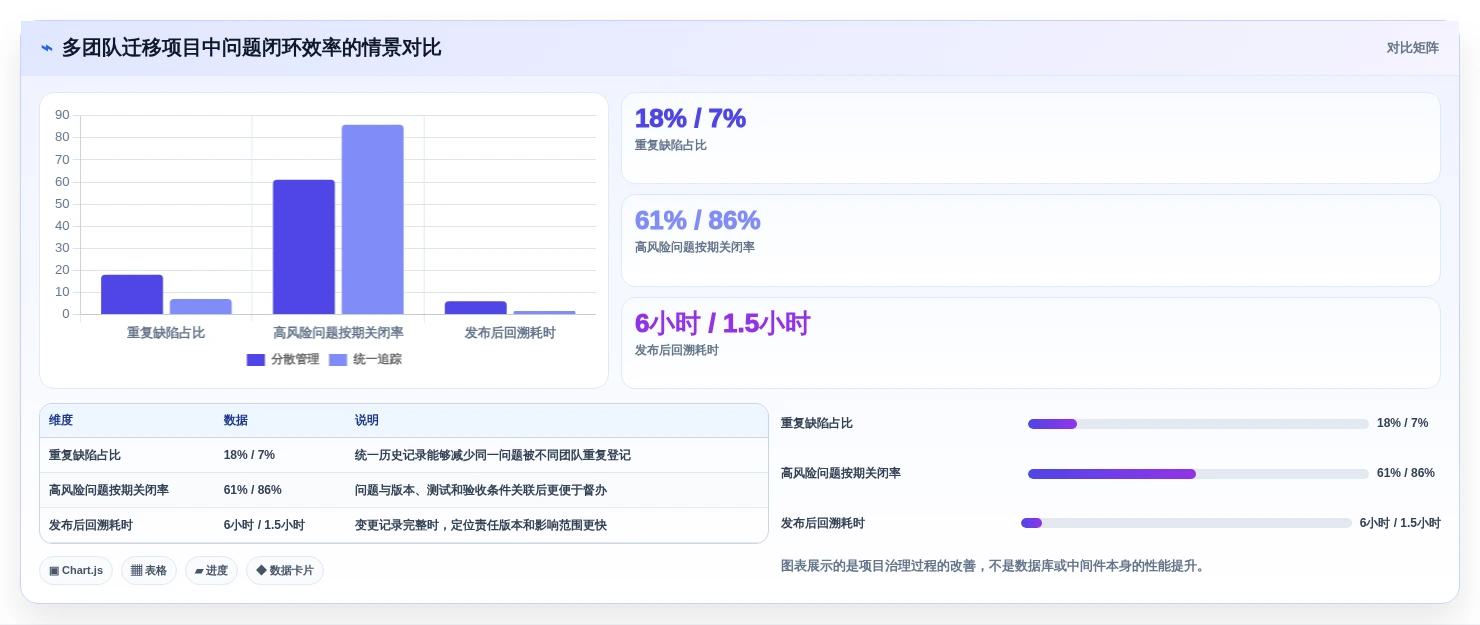Click the 重复缺陷占比 progress bar
The height and width of the screenshot is (625, 1480).
click(1198, 424)
